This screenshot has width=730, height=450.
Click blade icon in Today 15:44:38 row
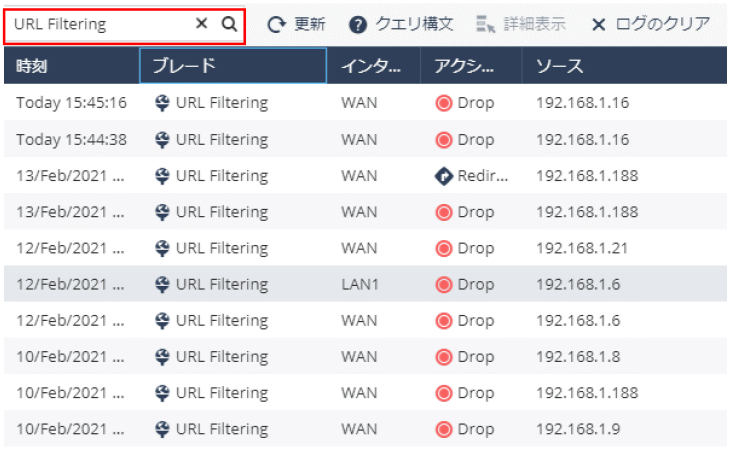(162, 139)
